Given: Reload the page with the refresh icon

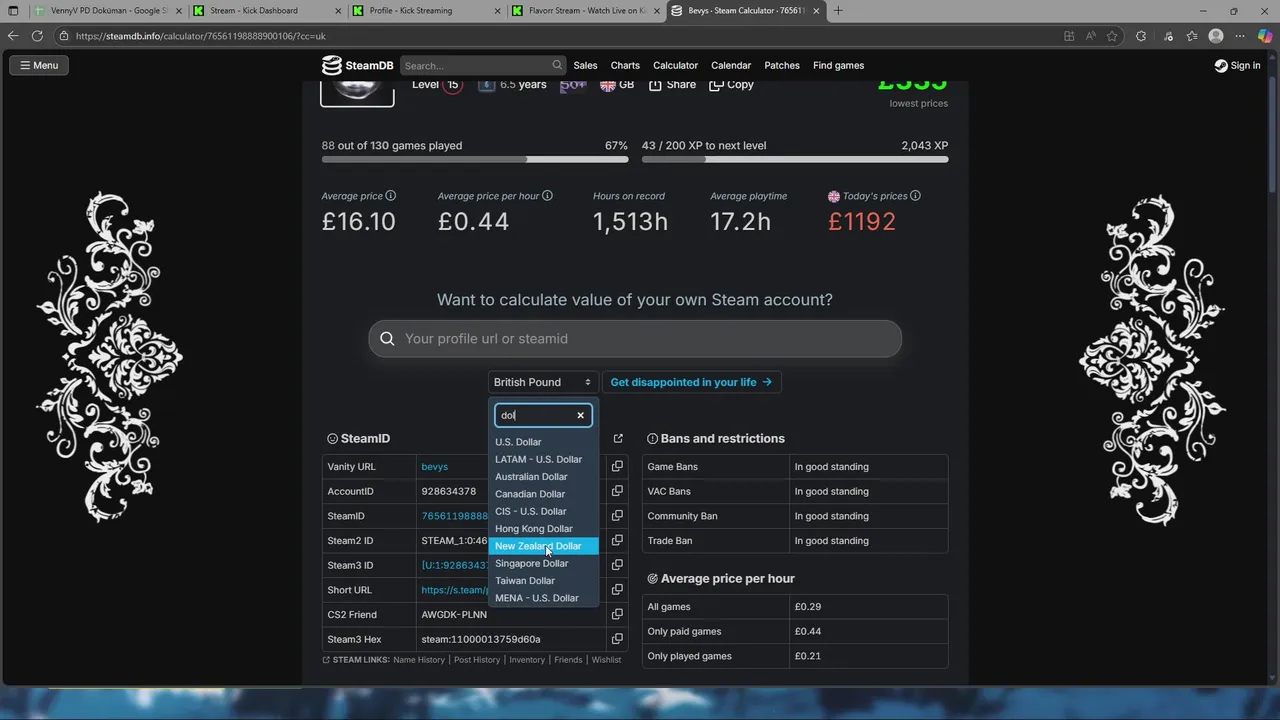Looking at the screenshot, I should 37,36.
